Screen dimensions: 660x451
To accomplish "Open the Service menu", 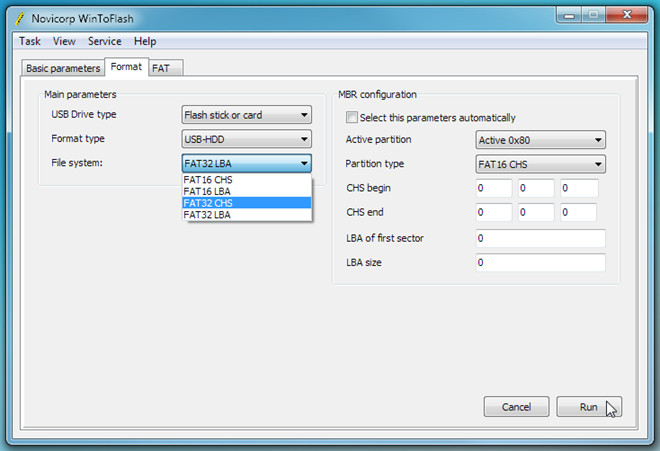I will pyautogui.click(x=104, y=41).
